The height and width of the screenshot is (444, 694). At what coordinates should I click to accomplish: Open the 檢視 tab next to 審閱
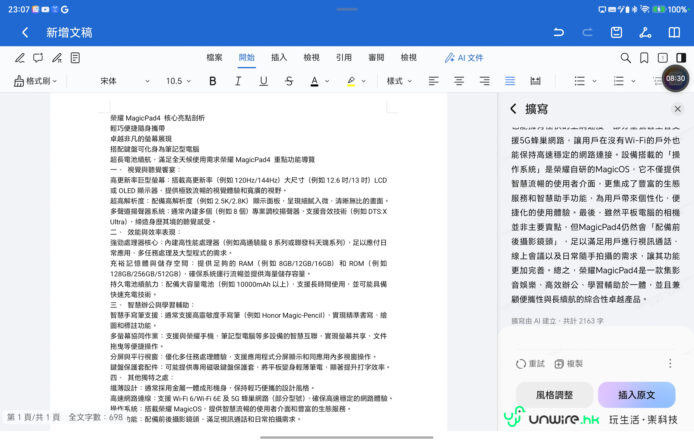tap(409, 58)
